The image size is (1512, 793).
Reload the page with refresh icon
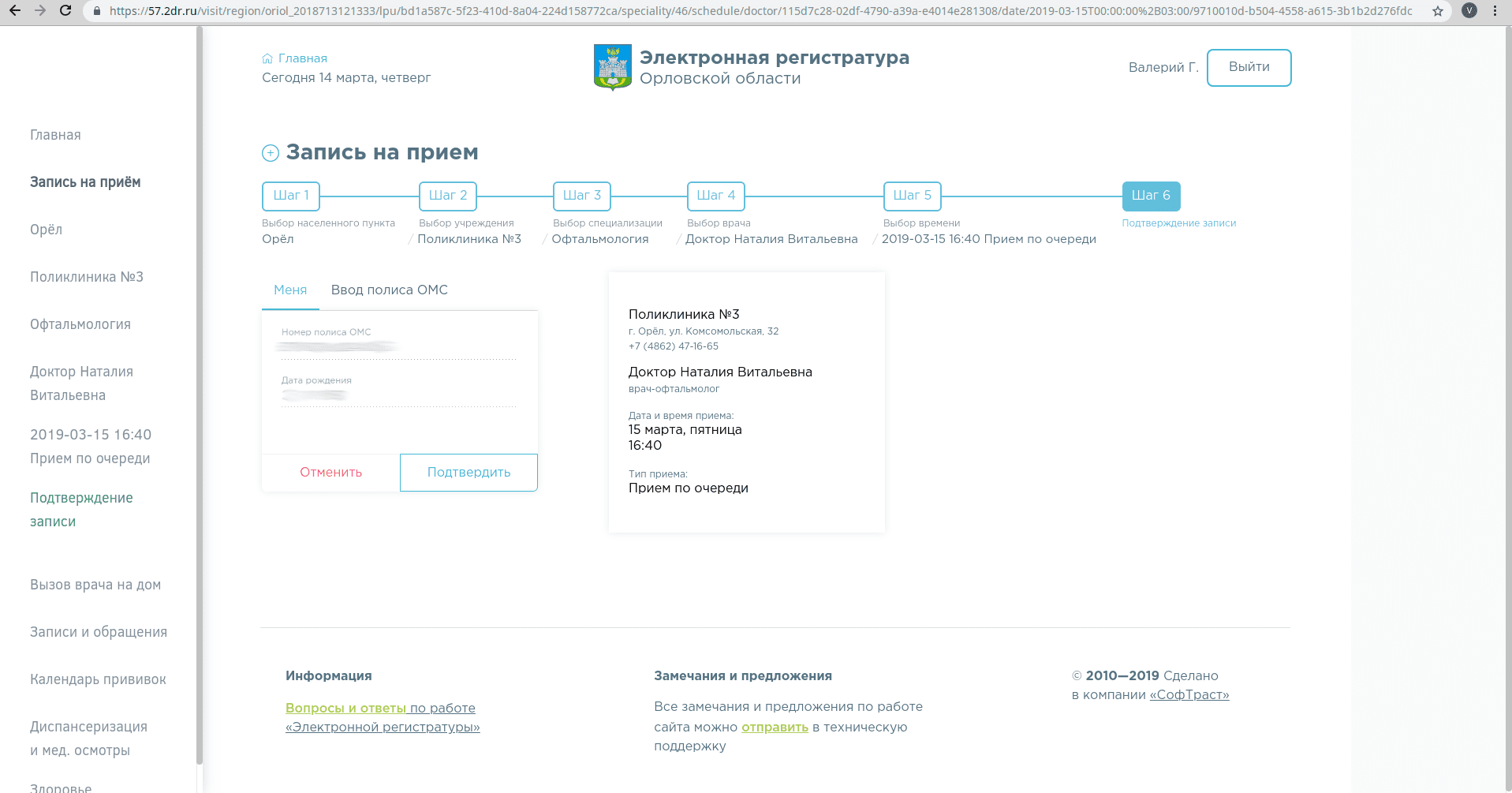tap(65, 11)
